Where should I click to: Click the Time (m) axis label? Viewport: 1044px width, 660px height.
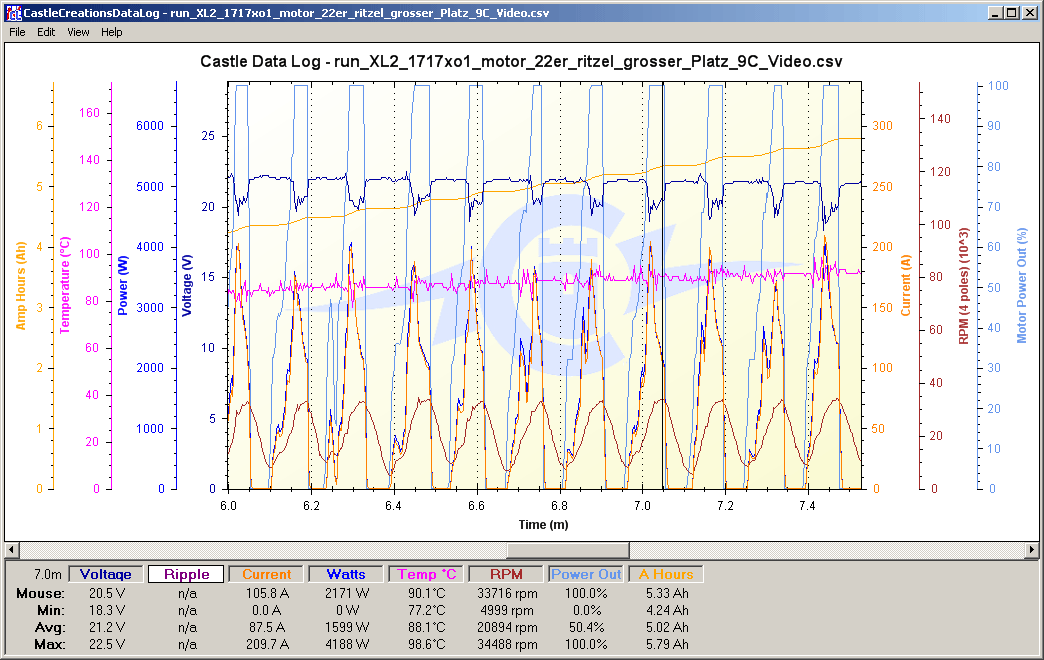click(543, 525)
